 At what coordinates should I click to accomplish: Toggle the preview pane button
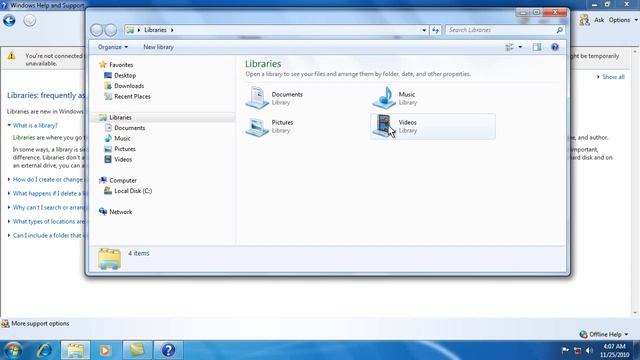click(x=537, y=47)
